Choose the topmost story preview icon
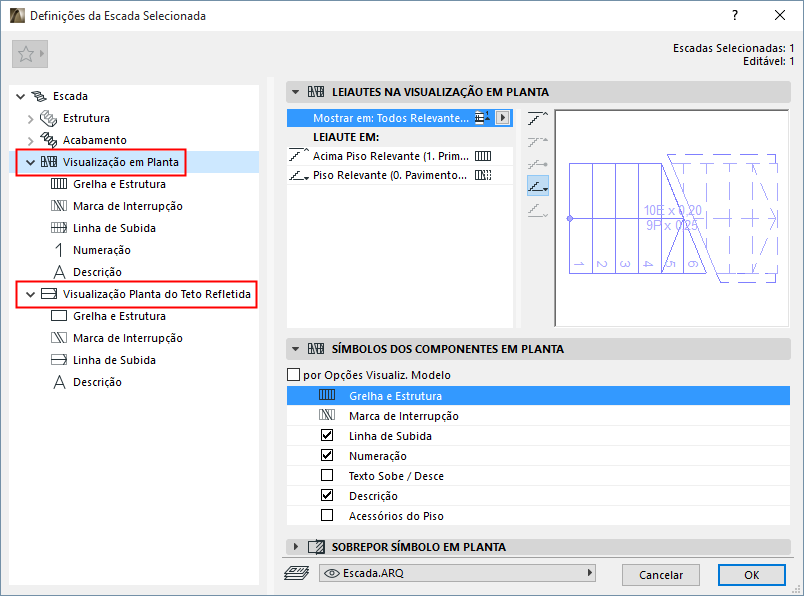The width and height of the screenshot is (804, 596). [x=537, y=119]
